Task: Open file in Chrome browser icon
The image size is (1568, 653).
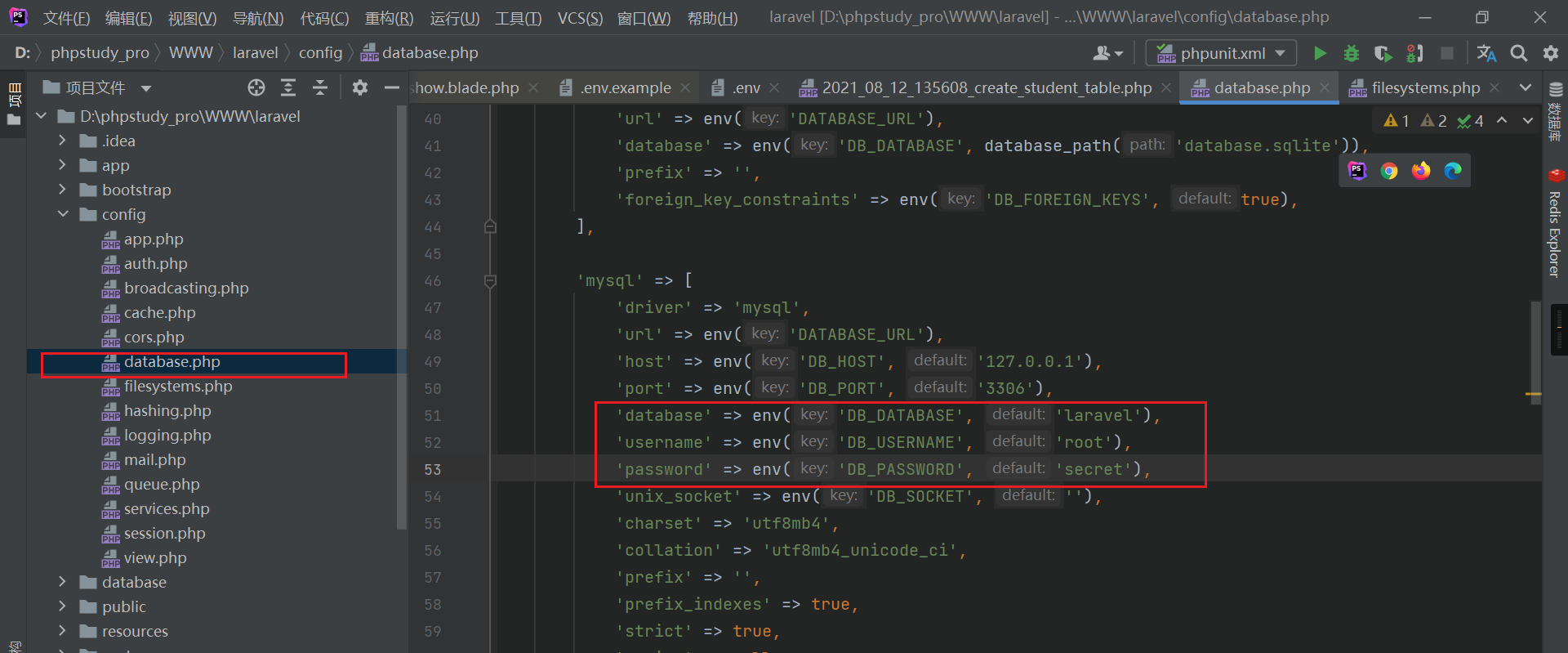Action: tap(1389, 171)
